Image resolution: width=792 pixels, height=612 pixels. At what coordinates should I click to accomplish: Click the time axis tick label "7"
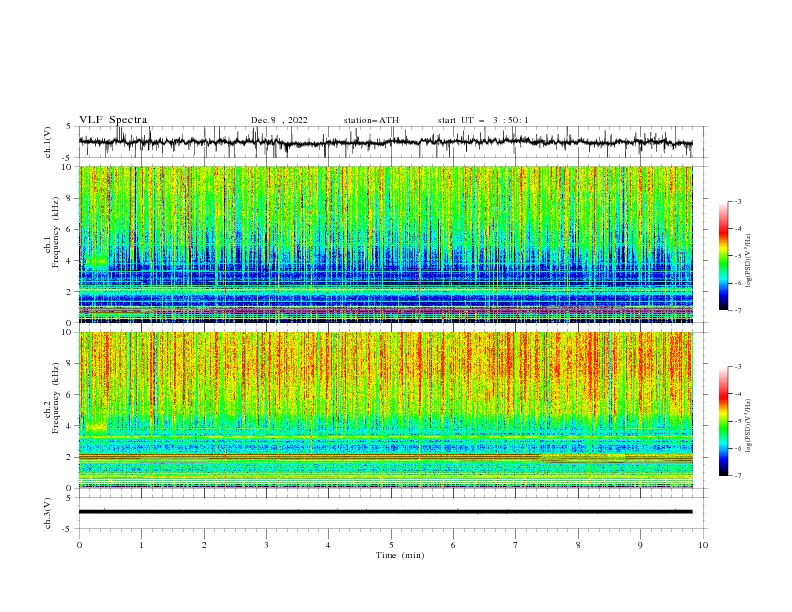click(516, 545)
